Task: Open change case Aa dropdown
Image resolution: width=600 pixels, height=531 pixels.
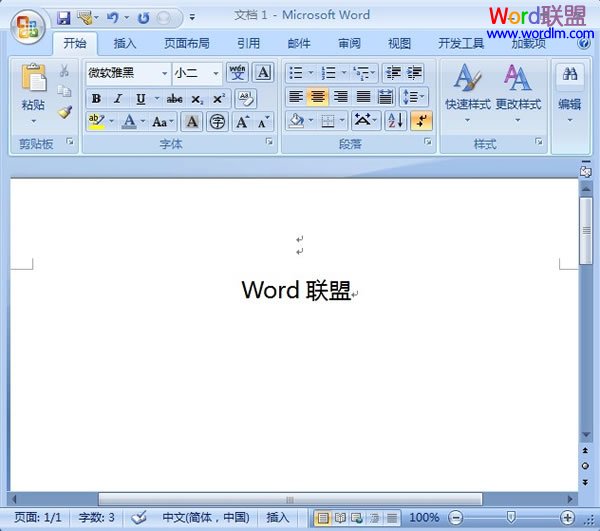Action: click(163, 122)
